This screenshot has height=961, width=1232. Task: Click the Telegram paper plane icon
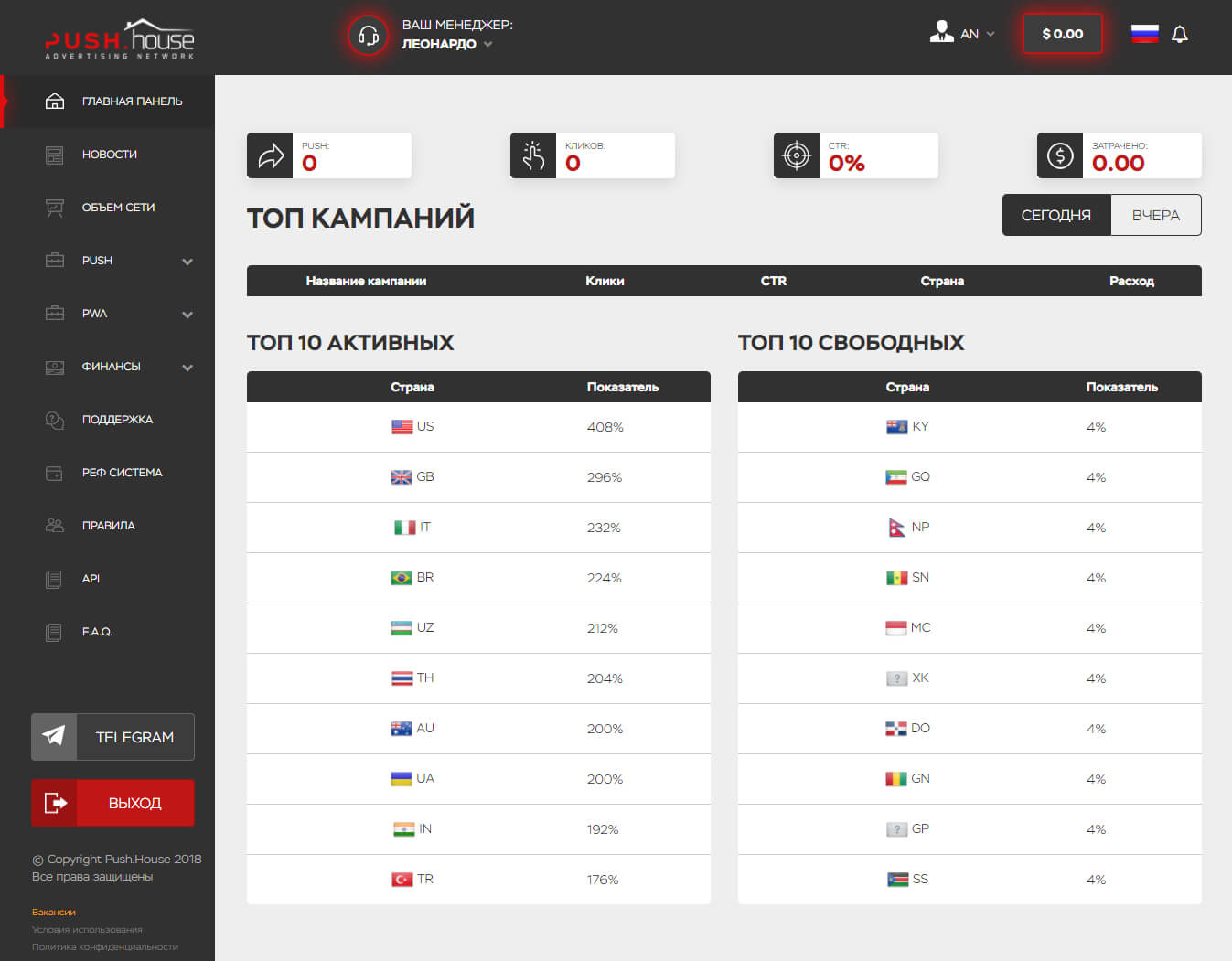click(54, 737)
